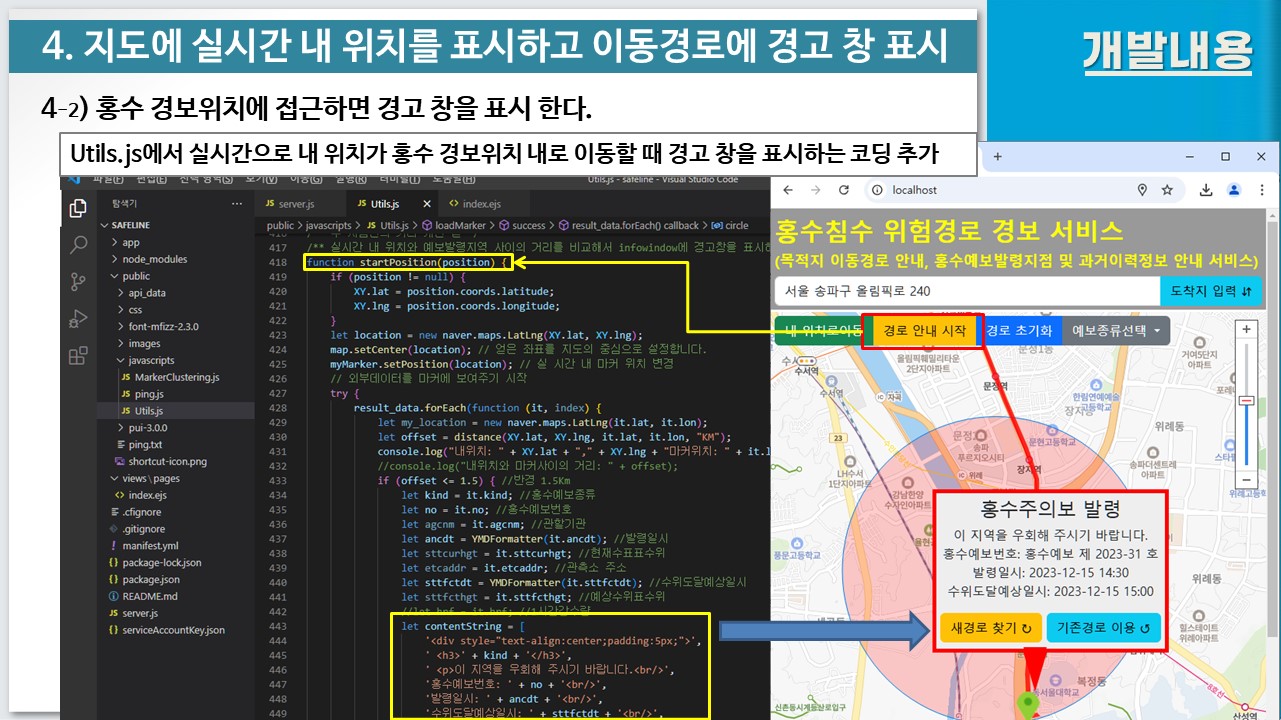The width and height of the screenshot is (1281, 720).
Task: Open Search in VS Code activity bar
Action: (x=78, y=245)
